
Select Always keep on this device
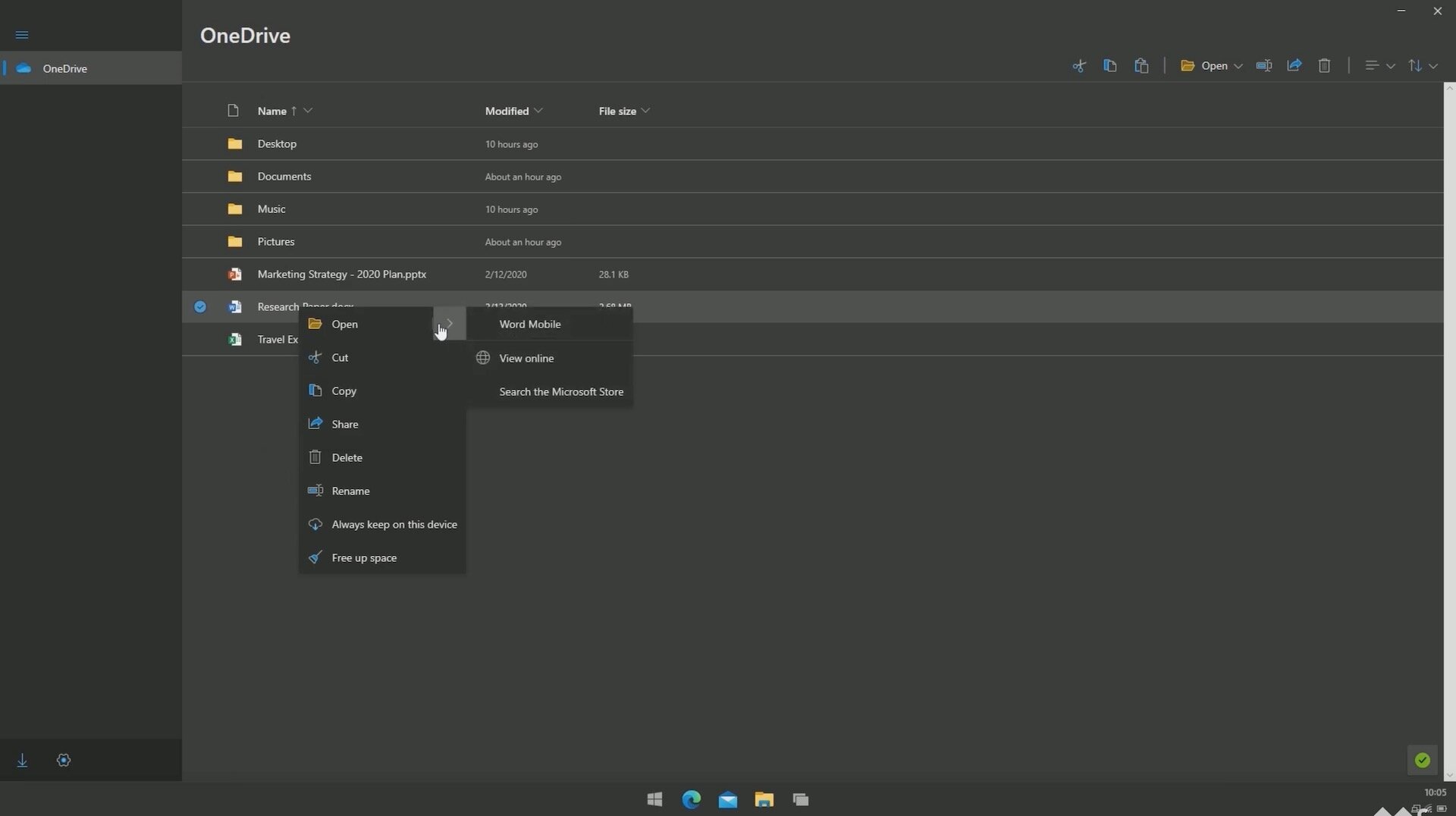pos(394,524)
